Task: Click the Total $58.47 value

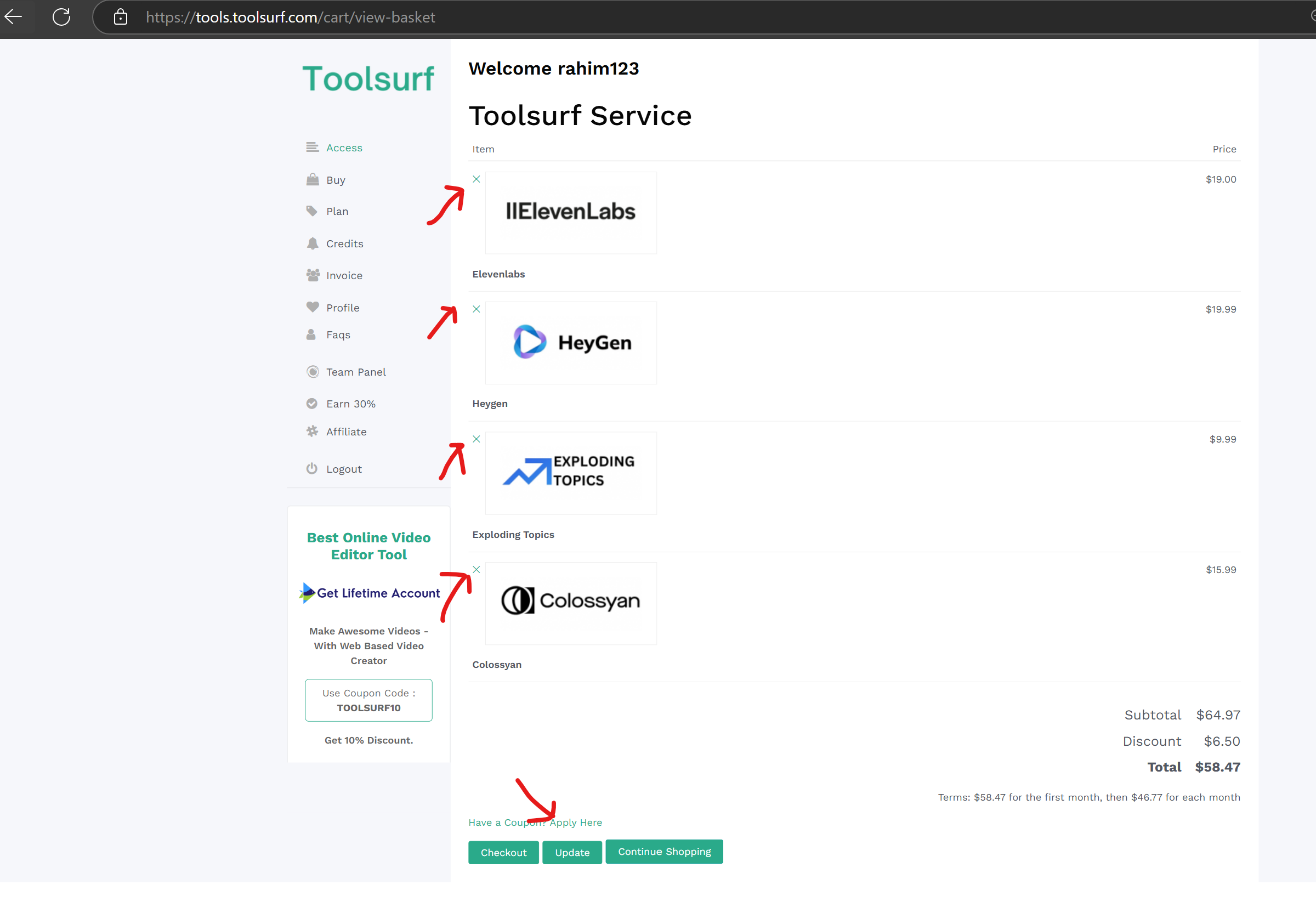Action: point(1217,767)
